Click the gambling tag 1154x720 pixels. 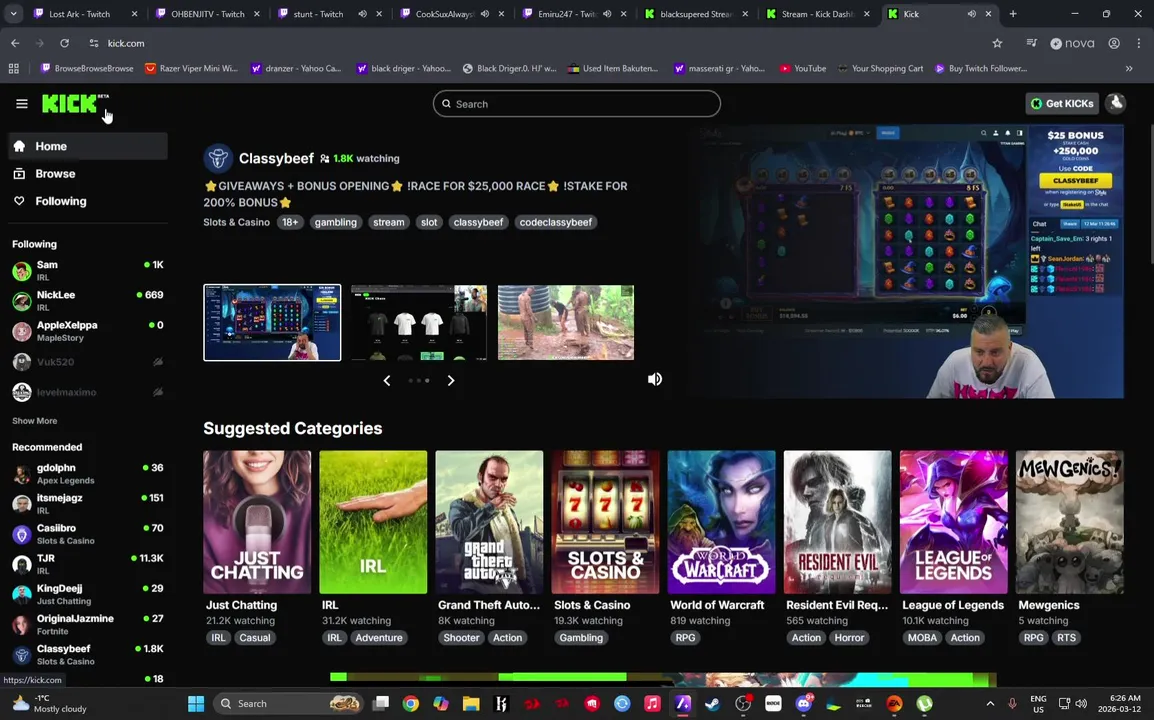pyautogui.click(x=336, y=222)
